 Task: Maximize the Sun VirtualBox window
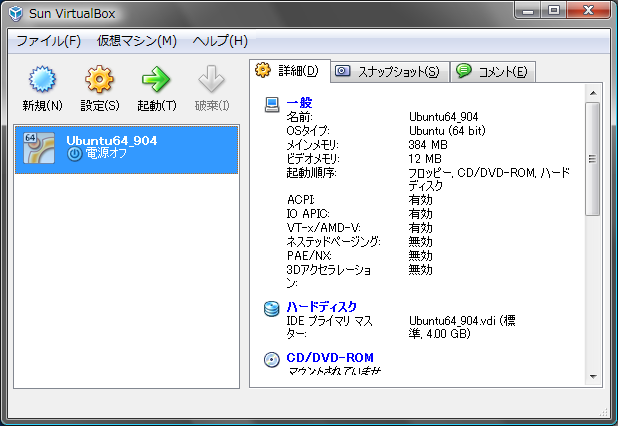[553, 11]
